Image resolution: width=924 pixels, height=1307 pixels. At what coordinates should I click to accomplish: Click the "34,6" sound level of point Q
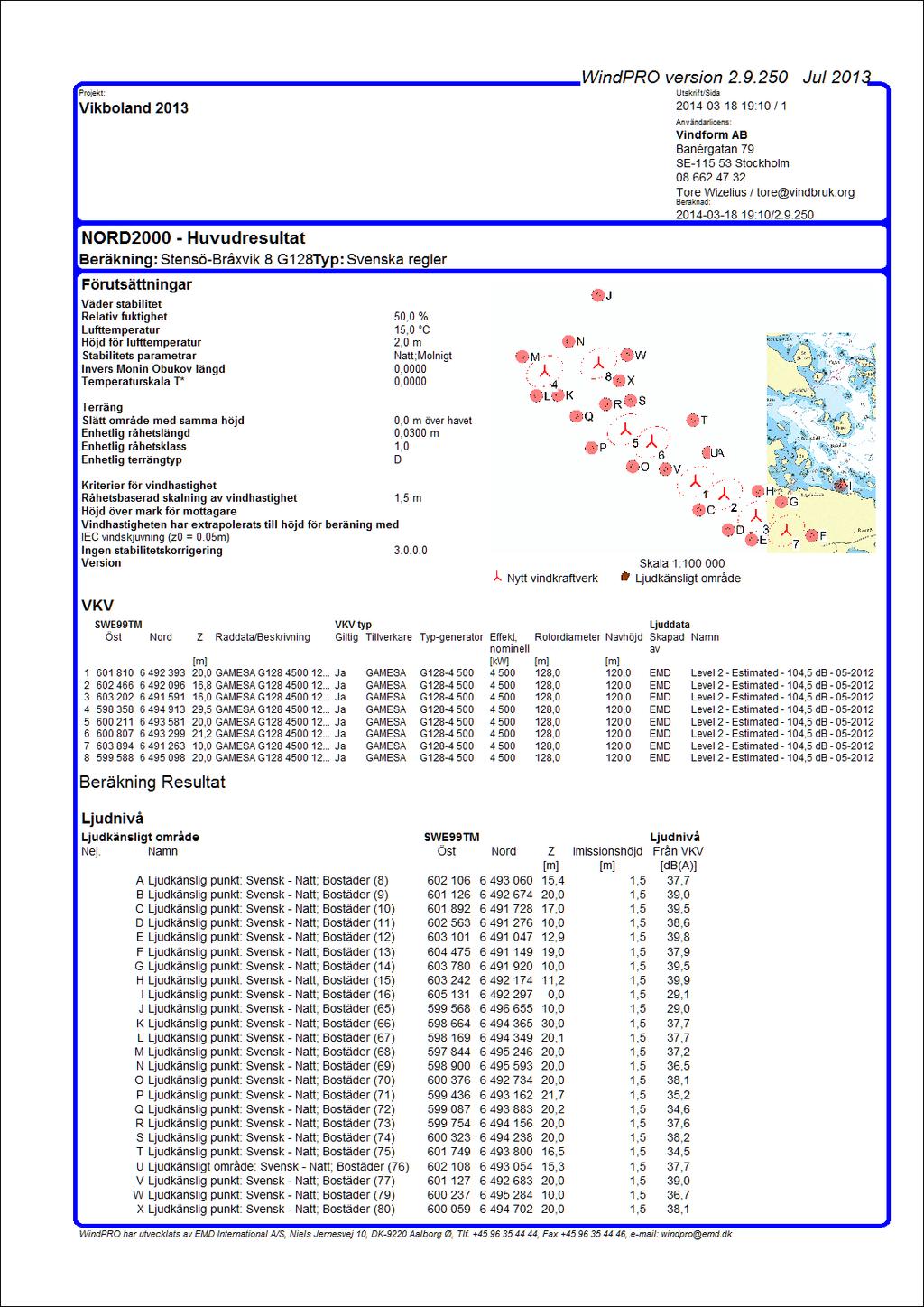pos(679,1109)
